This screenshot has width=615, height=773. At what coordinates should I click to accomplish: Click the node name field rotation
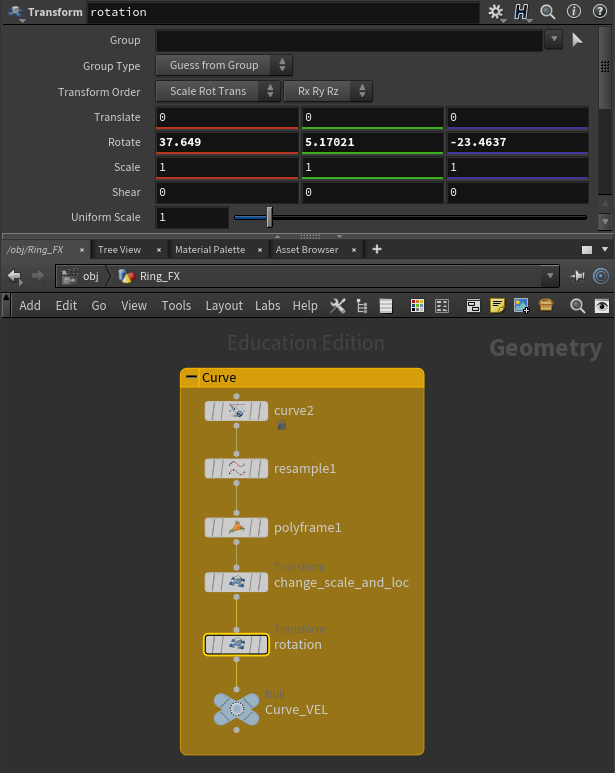click(283, 12)
